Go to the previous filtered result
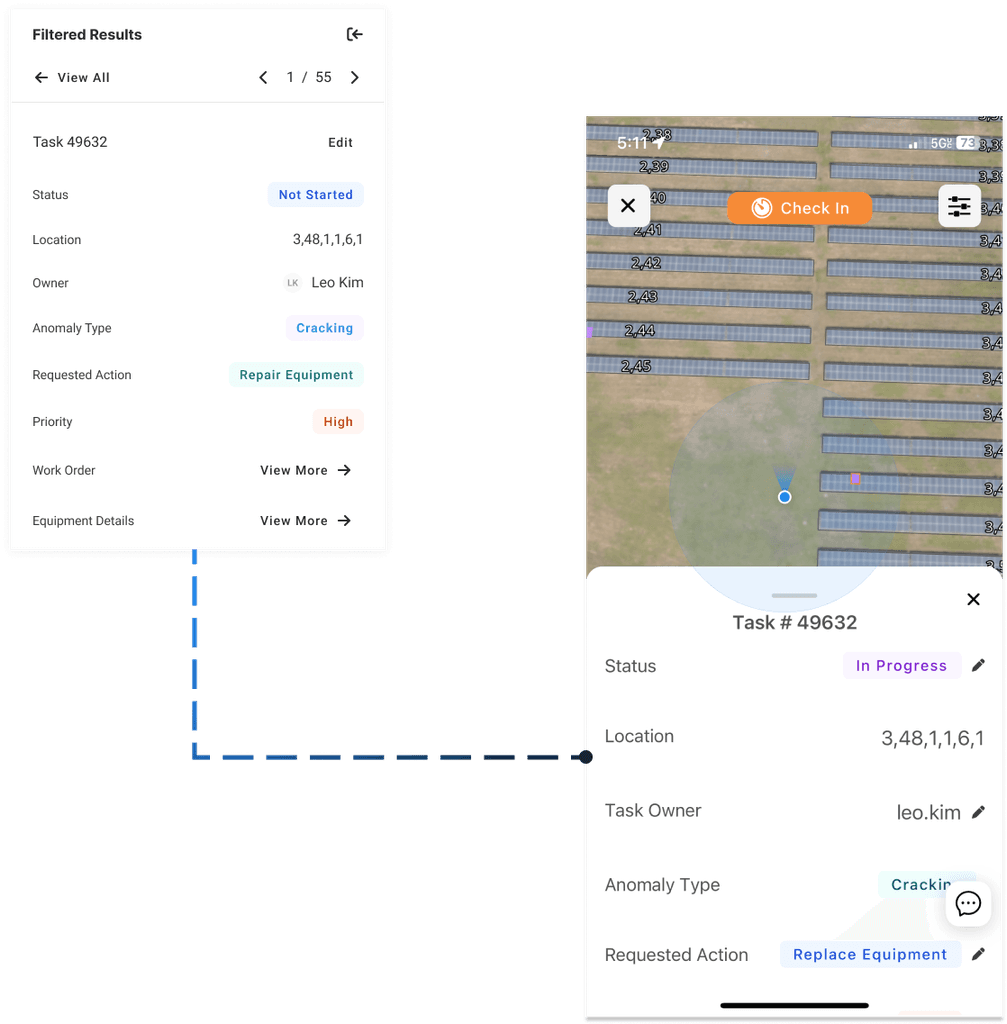The height and width of the screenshot is (1024, 1007). tap(263, 77)
